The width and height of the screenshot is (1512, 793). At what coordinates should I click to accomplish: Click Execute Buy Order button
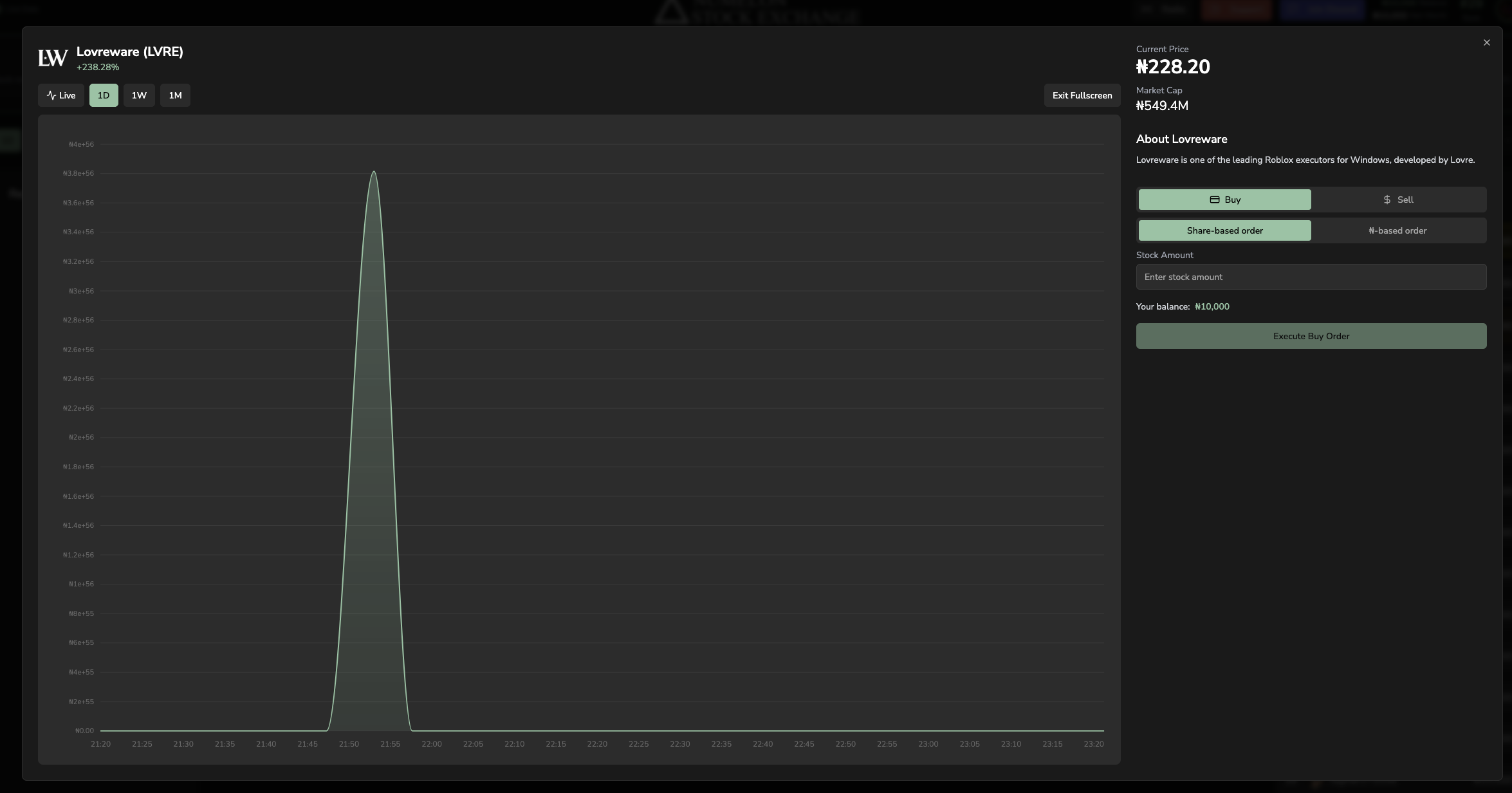pyautogui.click(x=1311, y=336)
